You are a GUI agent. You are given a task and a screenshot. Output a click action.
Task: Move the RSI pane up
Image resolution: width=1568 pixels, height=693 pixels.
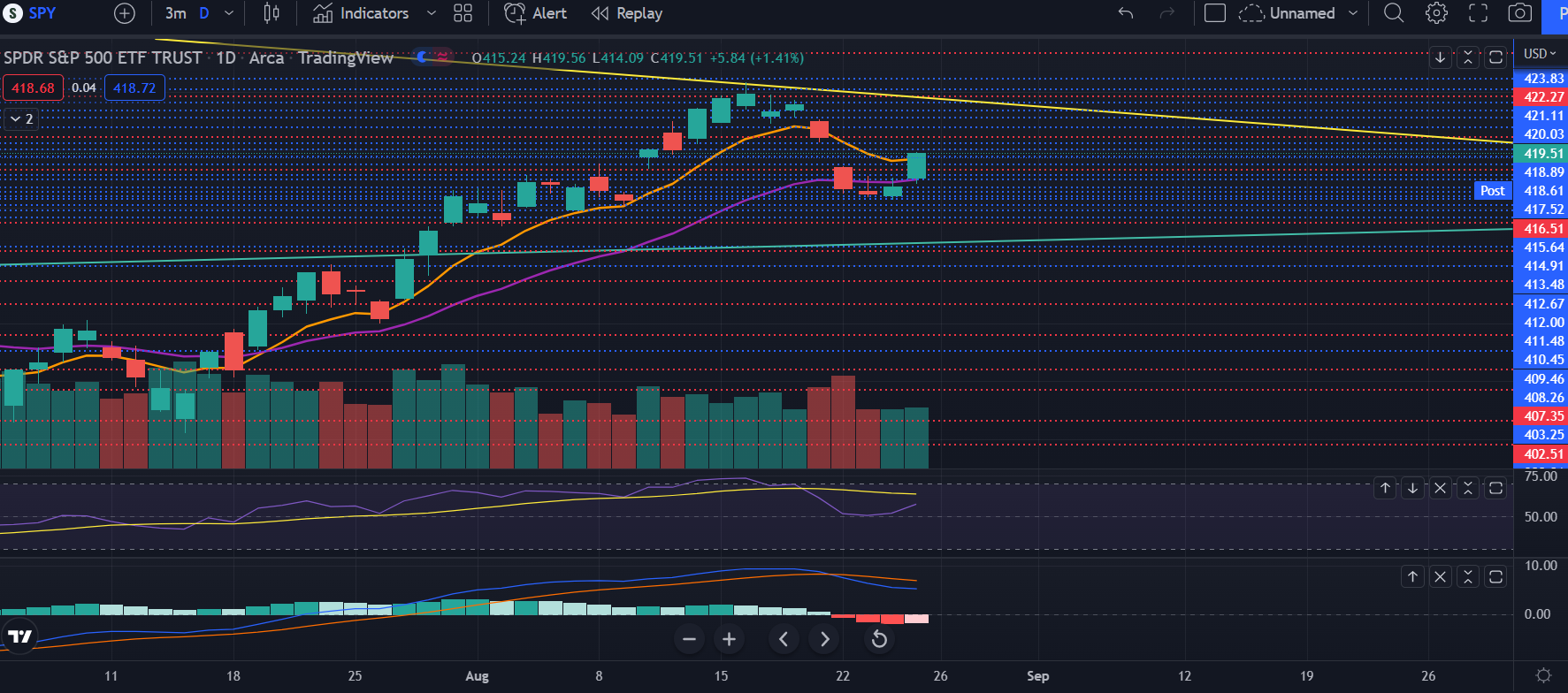(1386, 488)
